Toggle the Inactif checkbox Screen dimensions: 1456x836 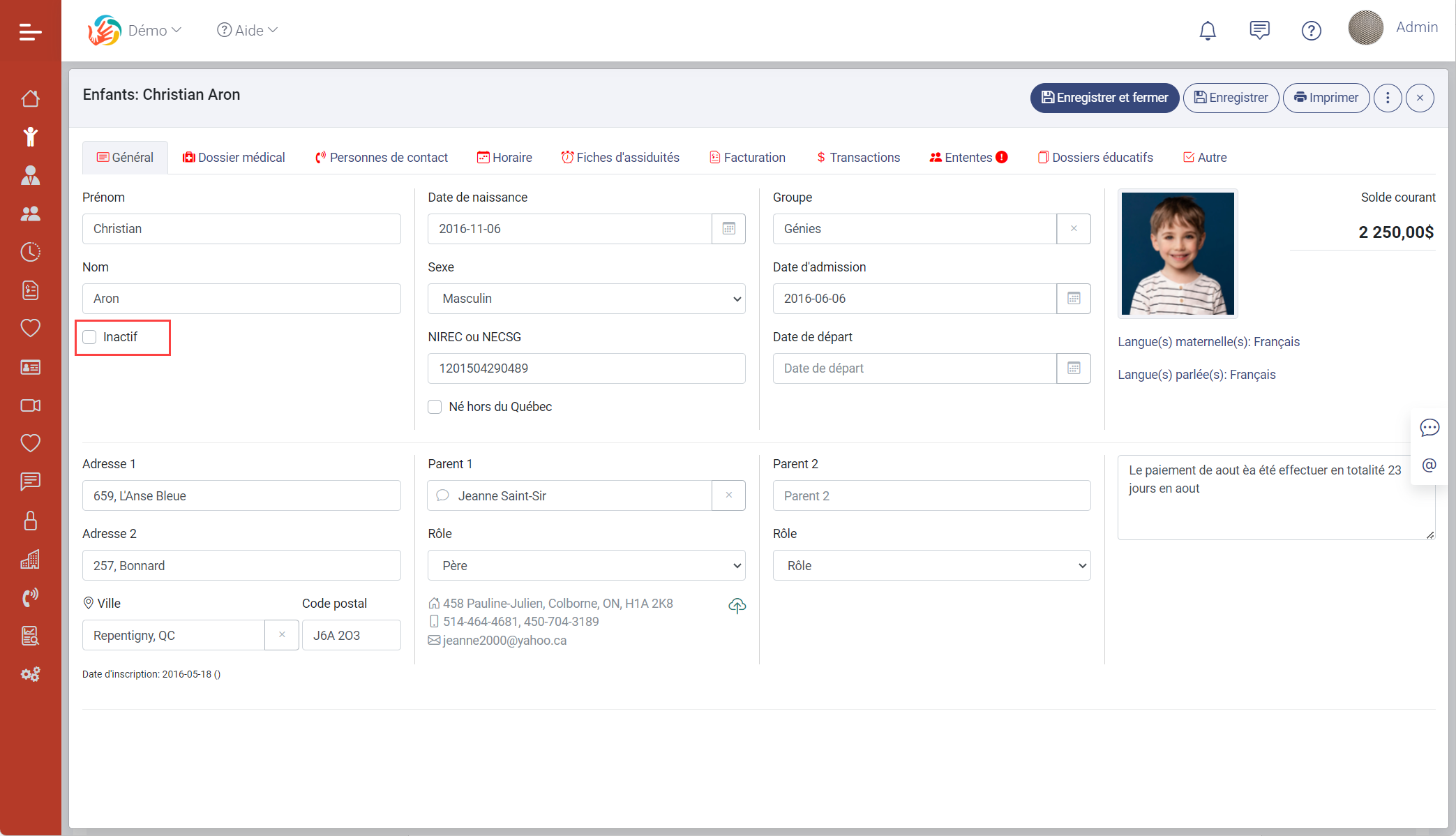(x=89, y=337)
